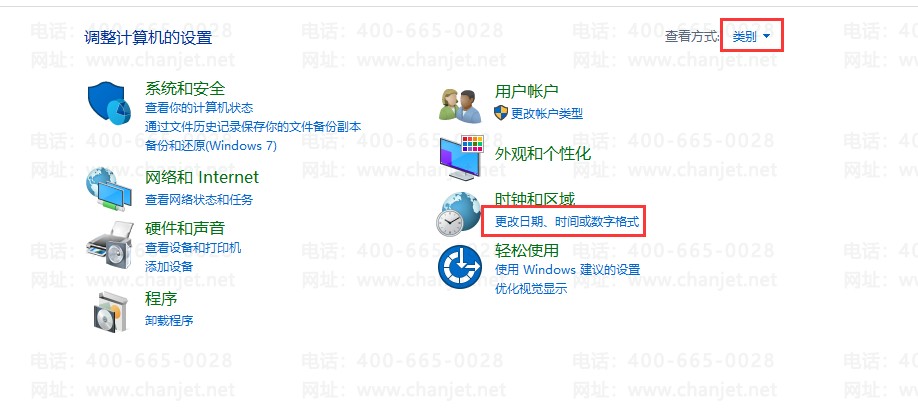Select the 优化视觉显示 link
The height and width of the screenshot is (411, 918).
click(531, 289)
